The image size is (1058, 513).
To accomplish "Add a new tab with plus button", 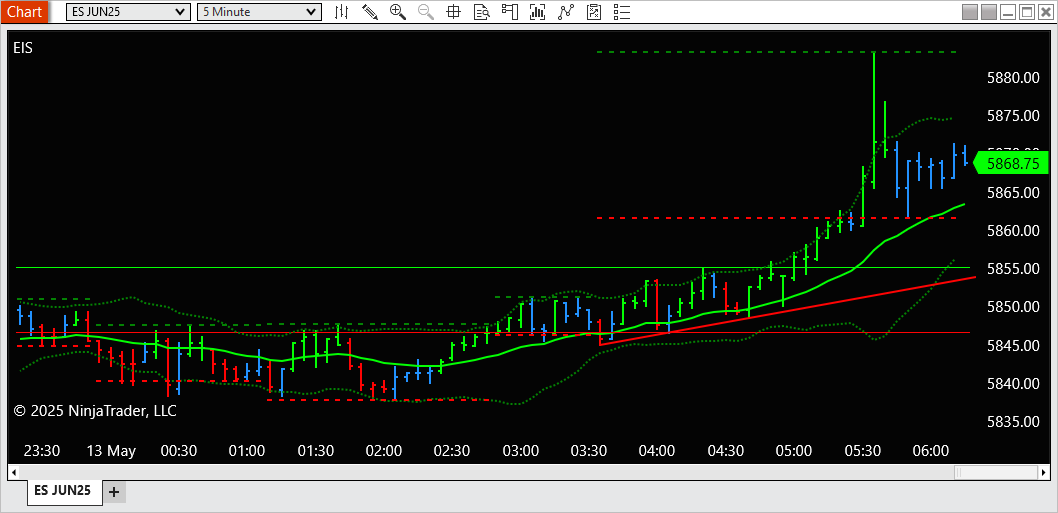I will [x=113, y=492].
